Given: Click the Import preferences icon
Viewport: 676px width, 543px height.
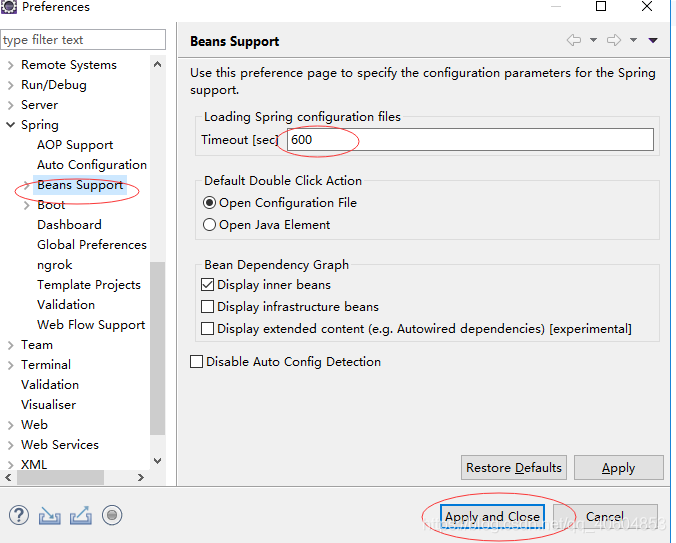Looking at the screenshot, I should point(50,515).
